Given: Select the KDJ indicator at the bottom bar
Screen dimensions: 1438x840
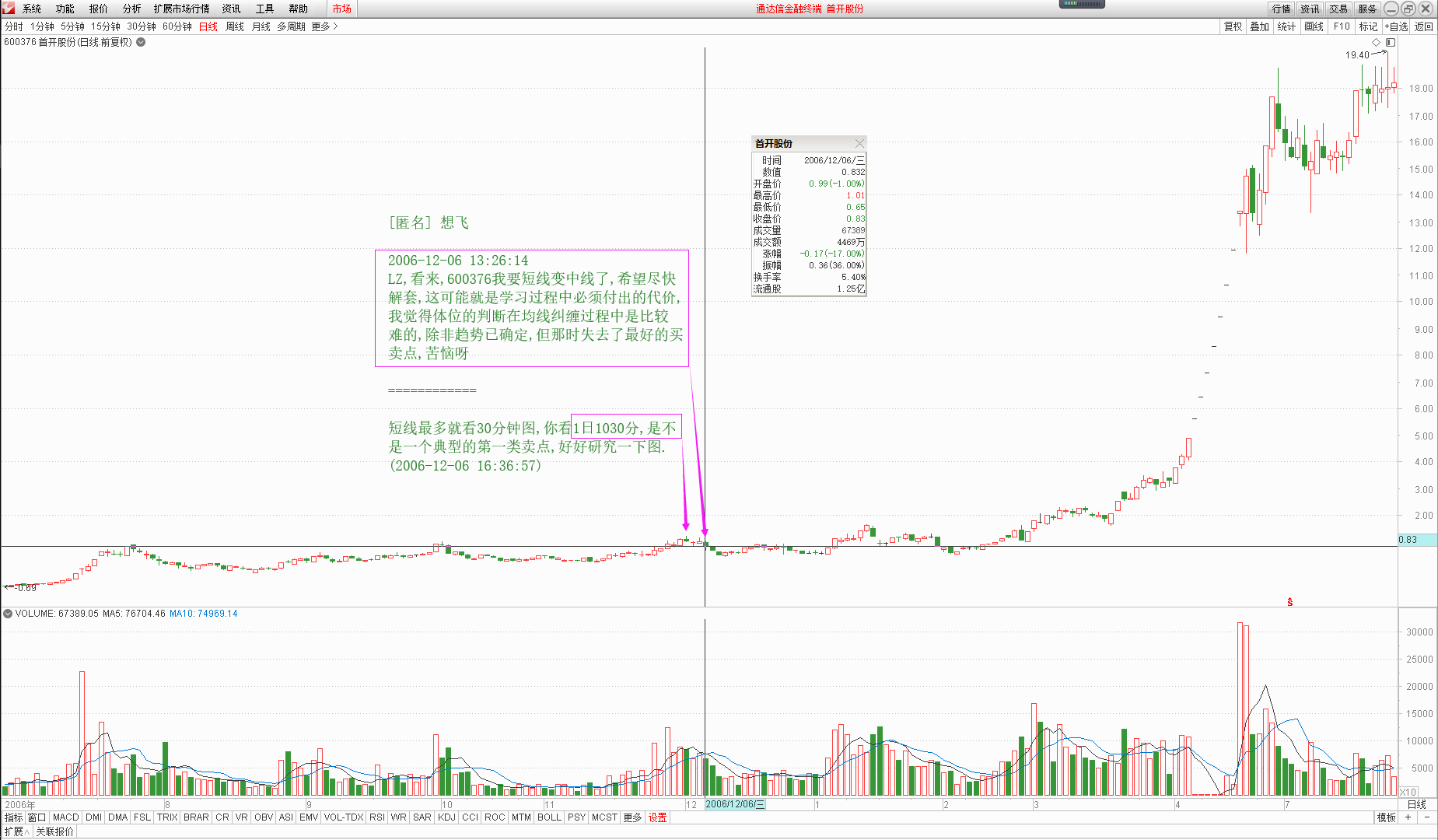Looking at the screenshot, I should [446, 817].
